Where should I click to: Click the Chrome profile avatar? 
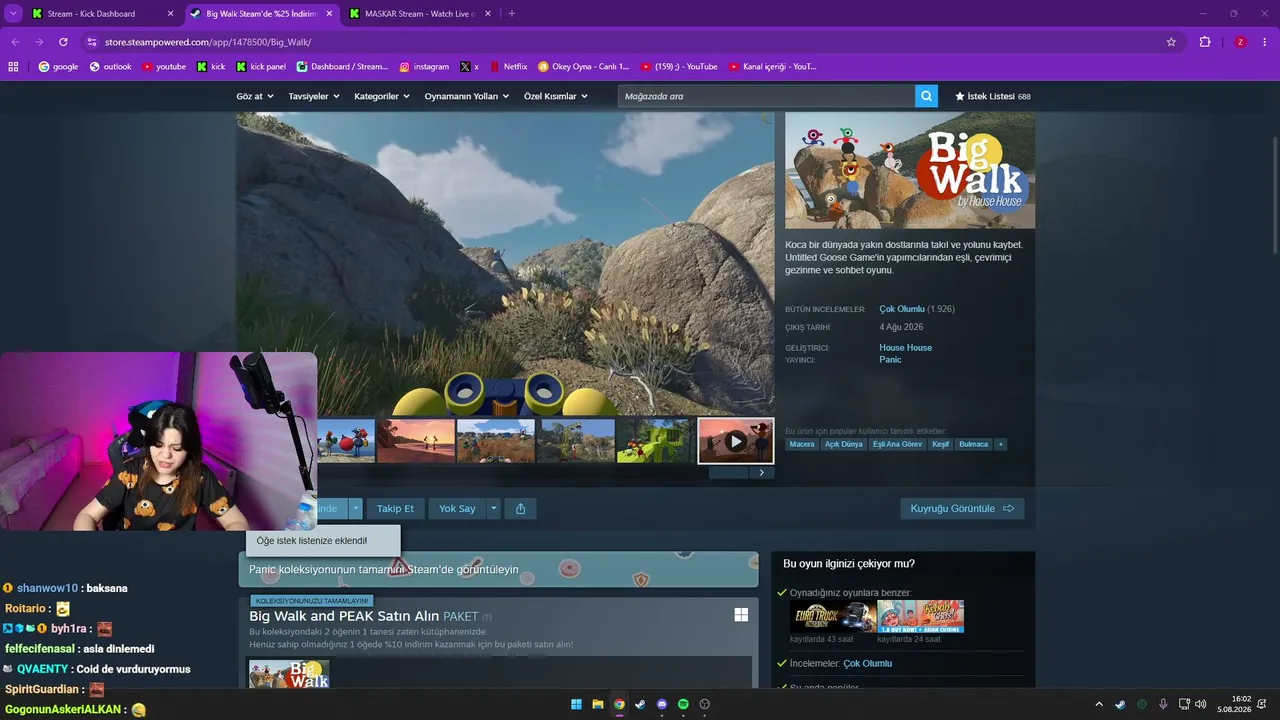1240,42
